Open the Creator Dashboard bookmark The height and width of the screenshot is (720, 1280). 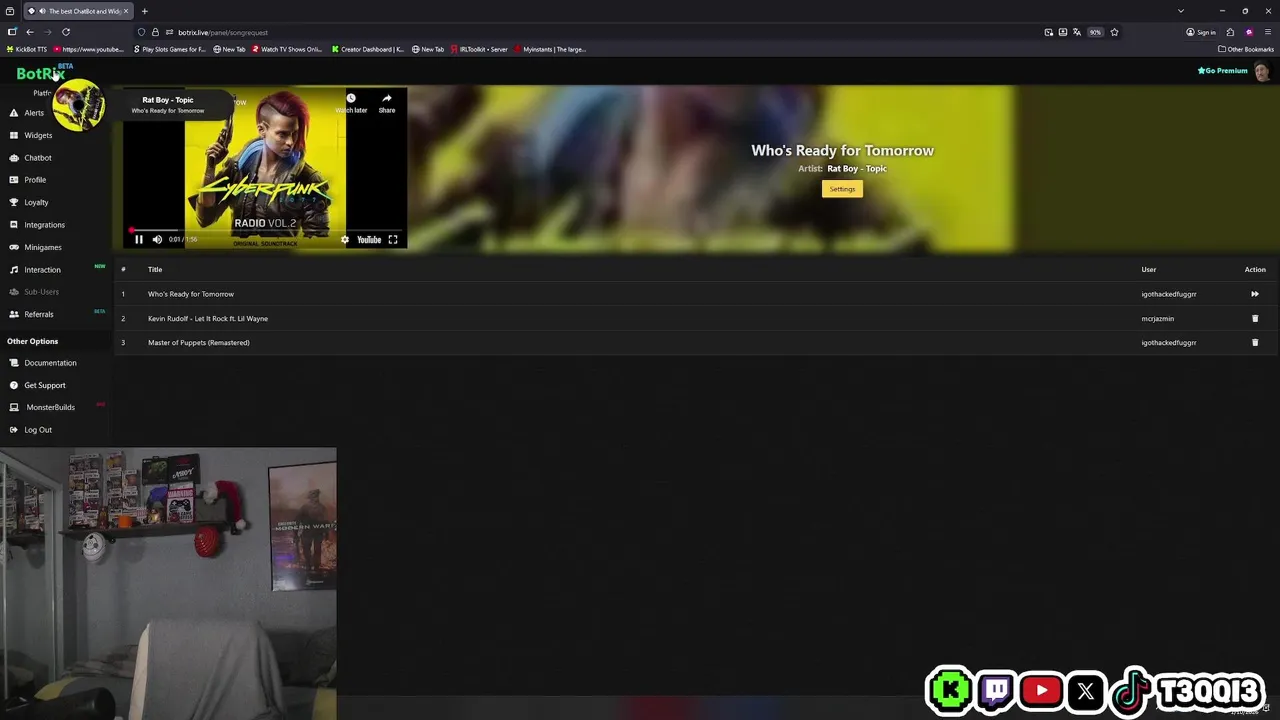click(x=368, y=49)
